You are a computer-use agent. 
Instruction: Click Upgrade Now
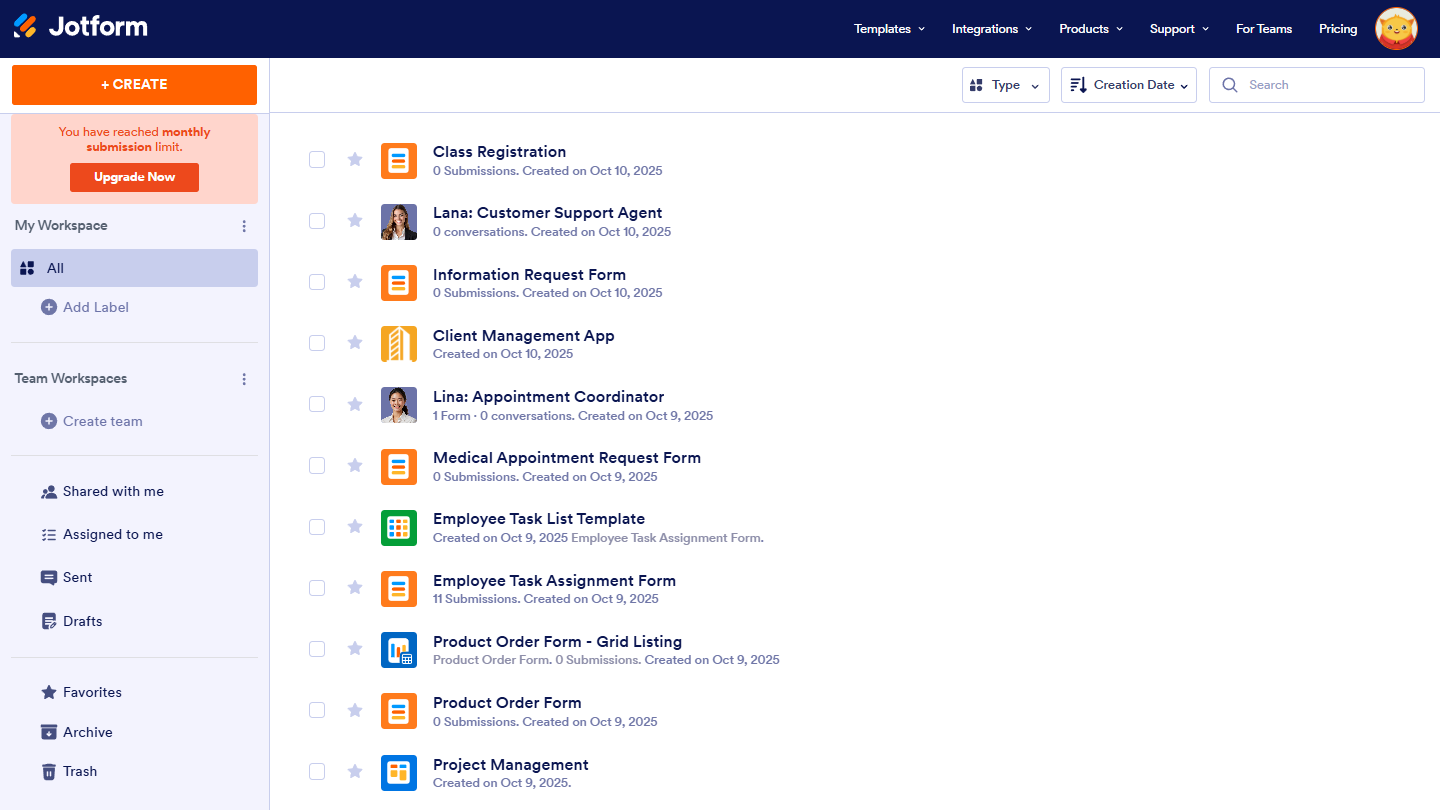tap(134, 177)
